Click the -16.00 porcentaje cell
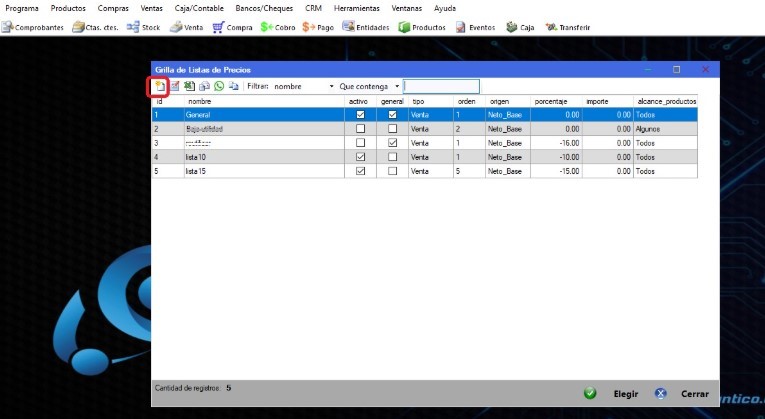This screenshot has height=419, width=765. [x=556, y=143]
